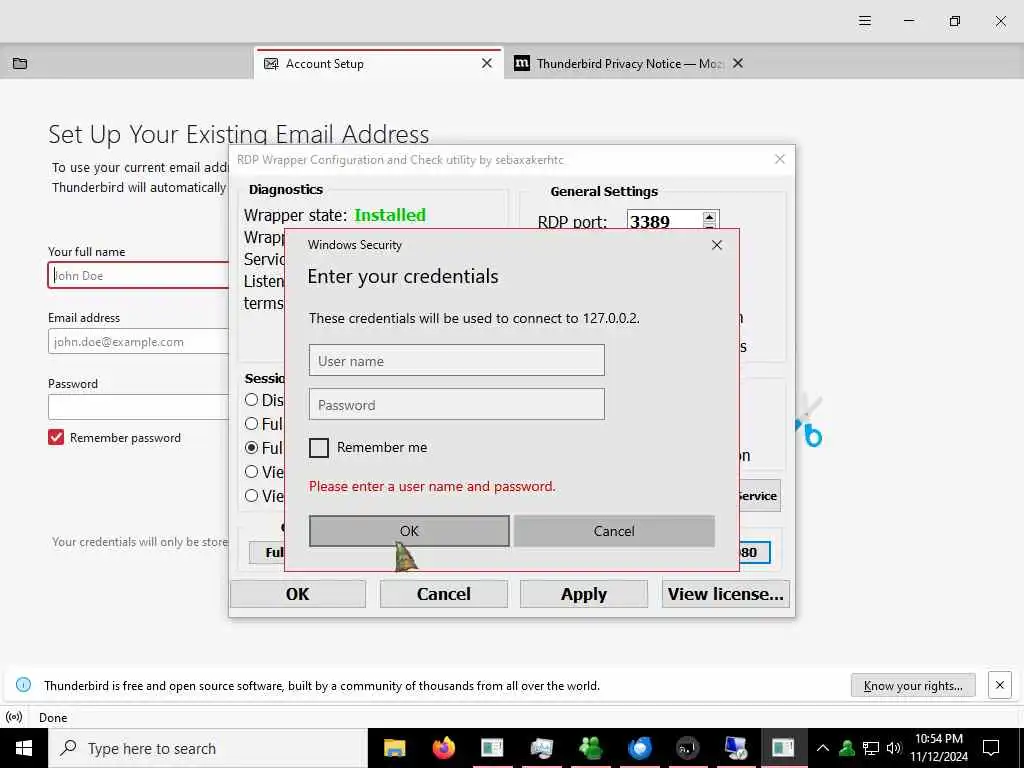Minimize the Thunderbird window
Image resolution: width=1024 pixels, height=768 pixels.
pos(908,21)
